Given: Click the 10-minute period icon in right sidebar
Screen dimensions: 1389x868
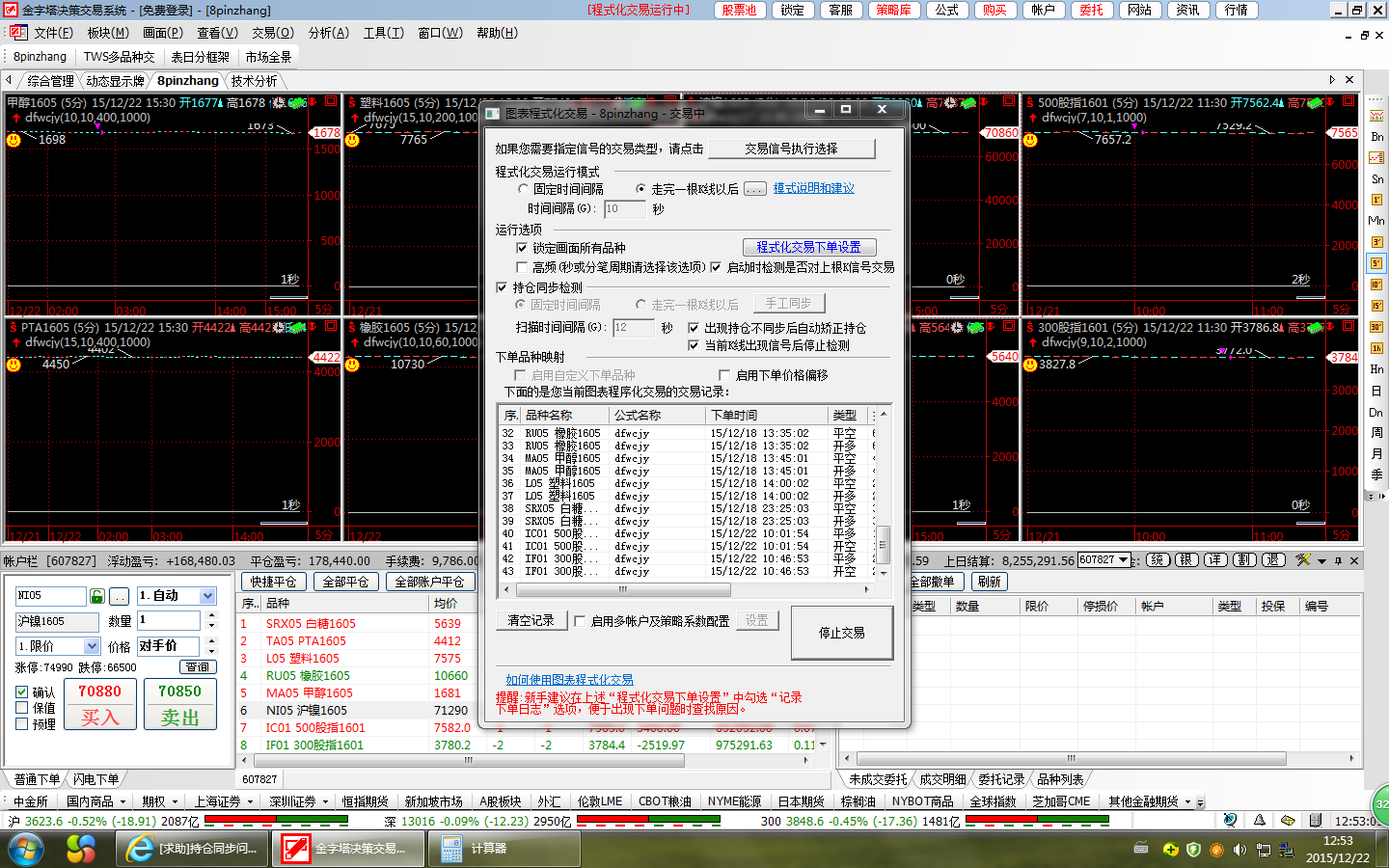Looking at the screenshot, I should pos(1376,285).
